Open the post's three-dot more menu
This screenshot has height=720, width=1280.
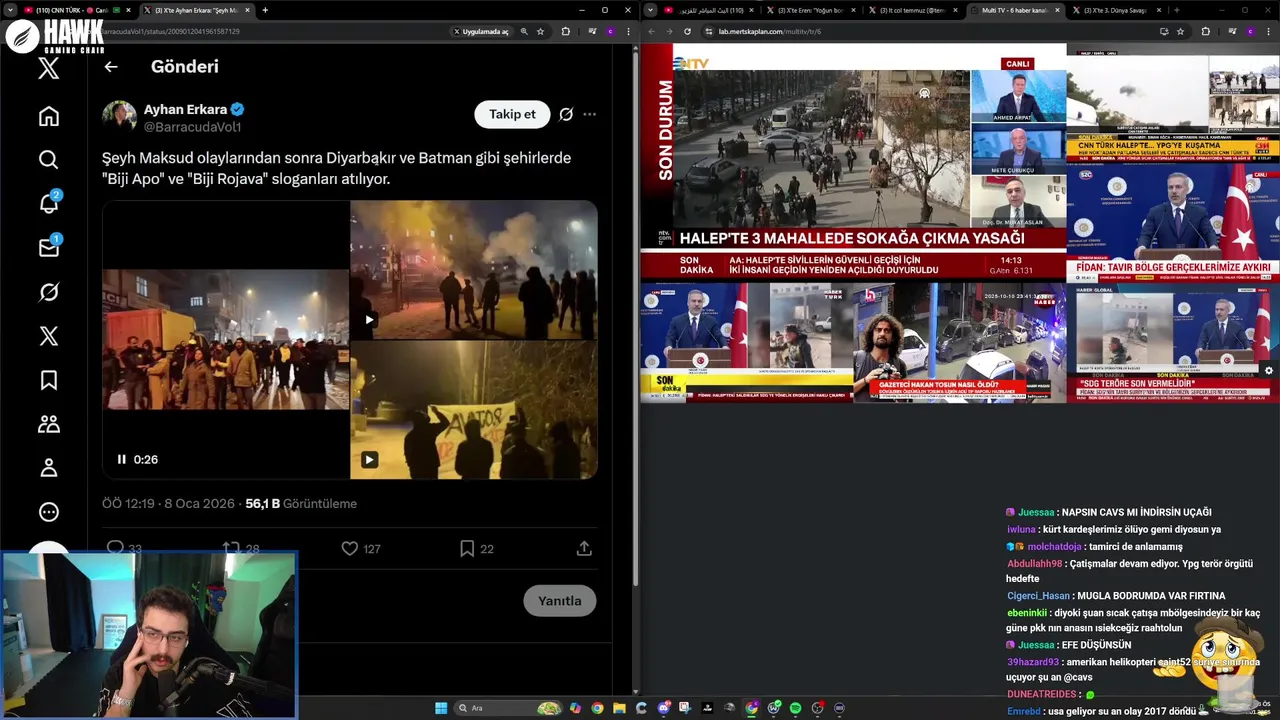click(590, 114)
